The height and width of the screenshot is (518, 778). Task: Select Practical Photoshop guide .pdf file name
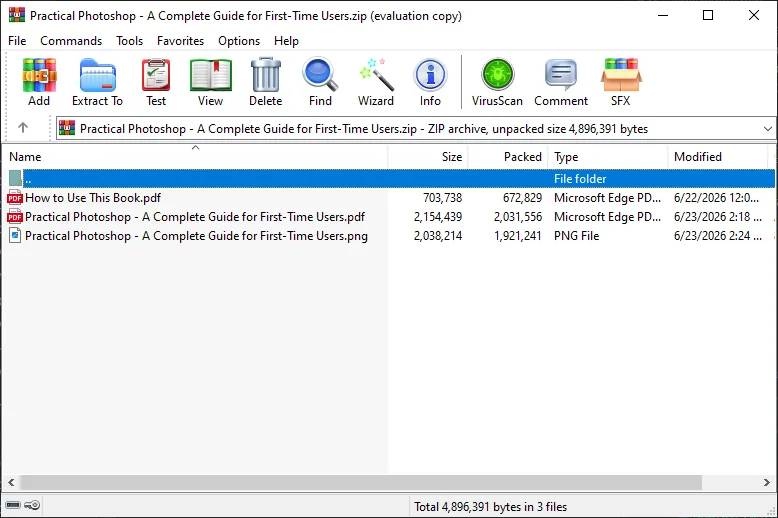[x=194, y=217]
